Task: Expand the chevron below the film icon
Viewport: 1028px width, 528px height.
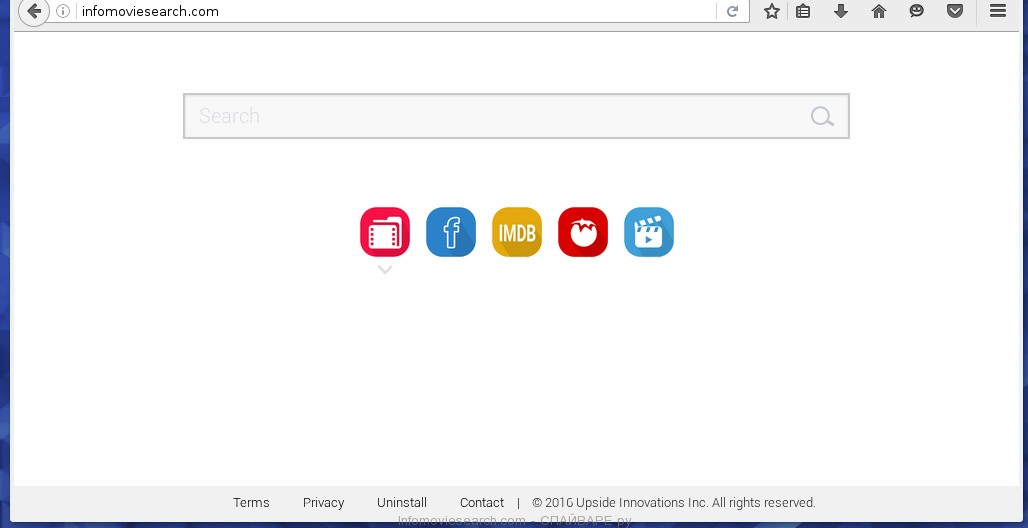Action: (x=385, y=270)
